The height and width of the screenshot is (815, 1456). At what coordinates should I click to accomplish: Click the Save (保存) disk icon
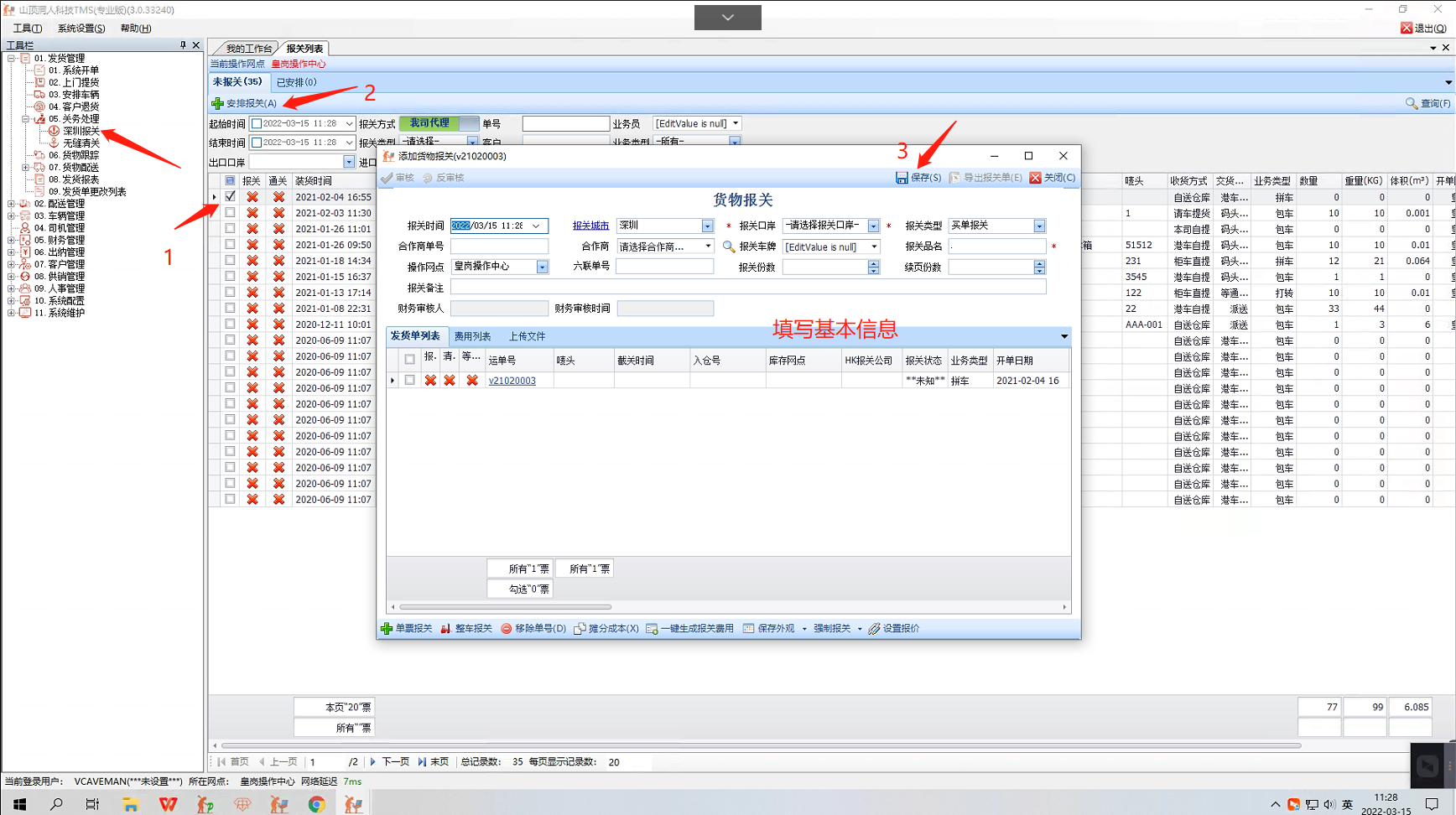[902, 178]
